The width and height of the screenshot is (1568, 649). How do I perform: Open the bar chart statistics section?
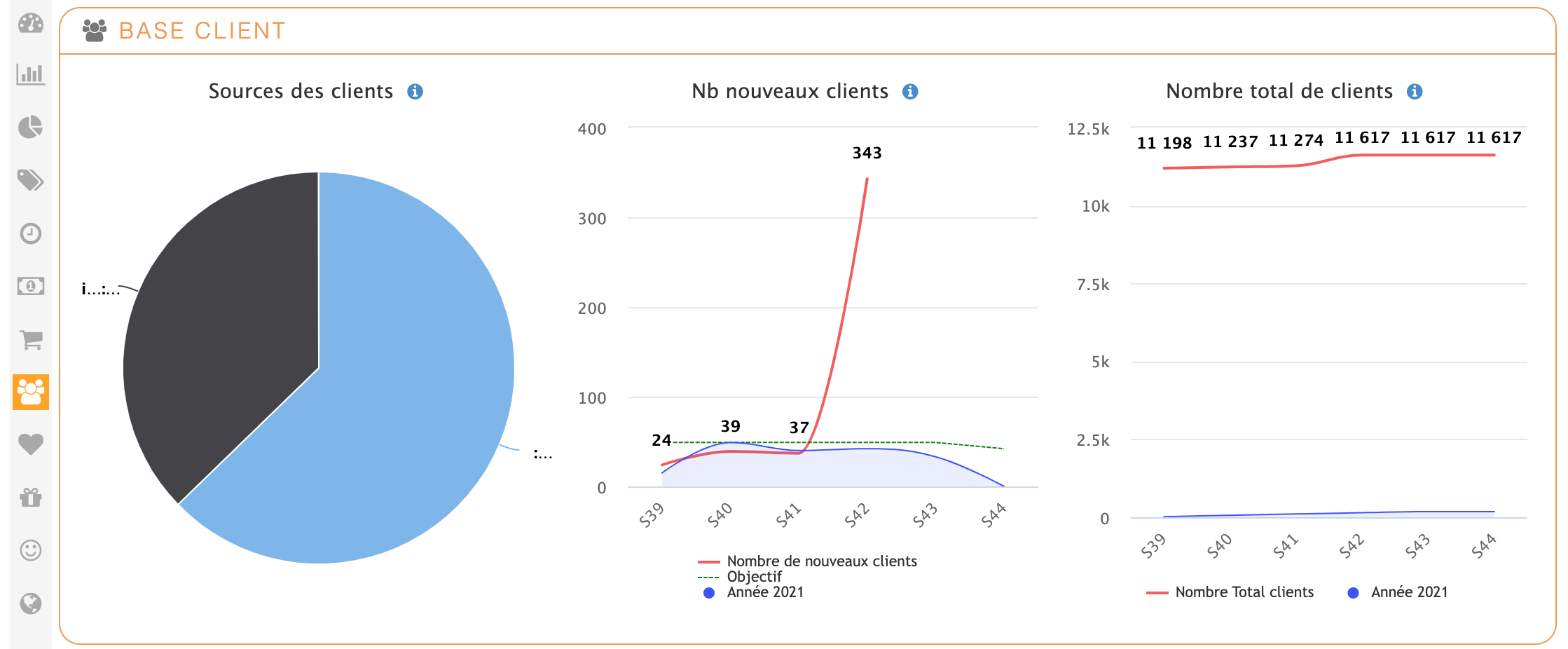[x=31, y=74]
